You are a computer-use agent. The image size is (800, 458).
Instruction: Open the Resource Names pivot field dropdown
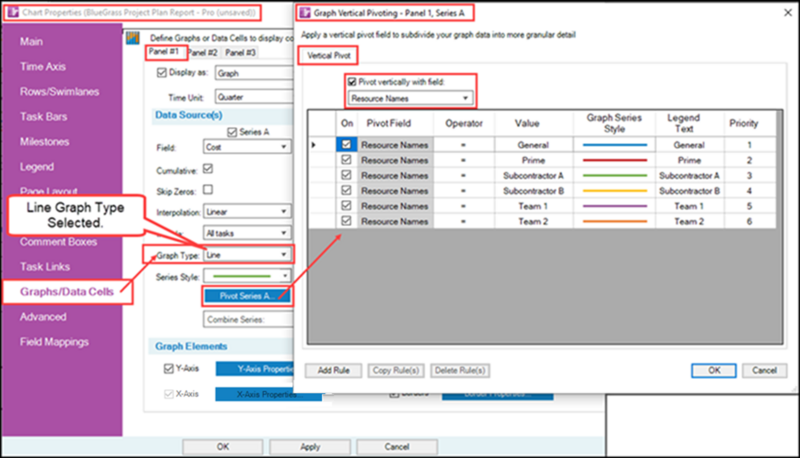(410, 98)
